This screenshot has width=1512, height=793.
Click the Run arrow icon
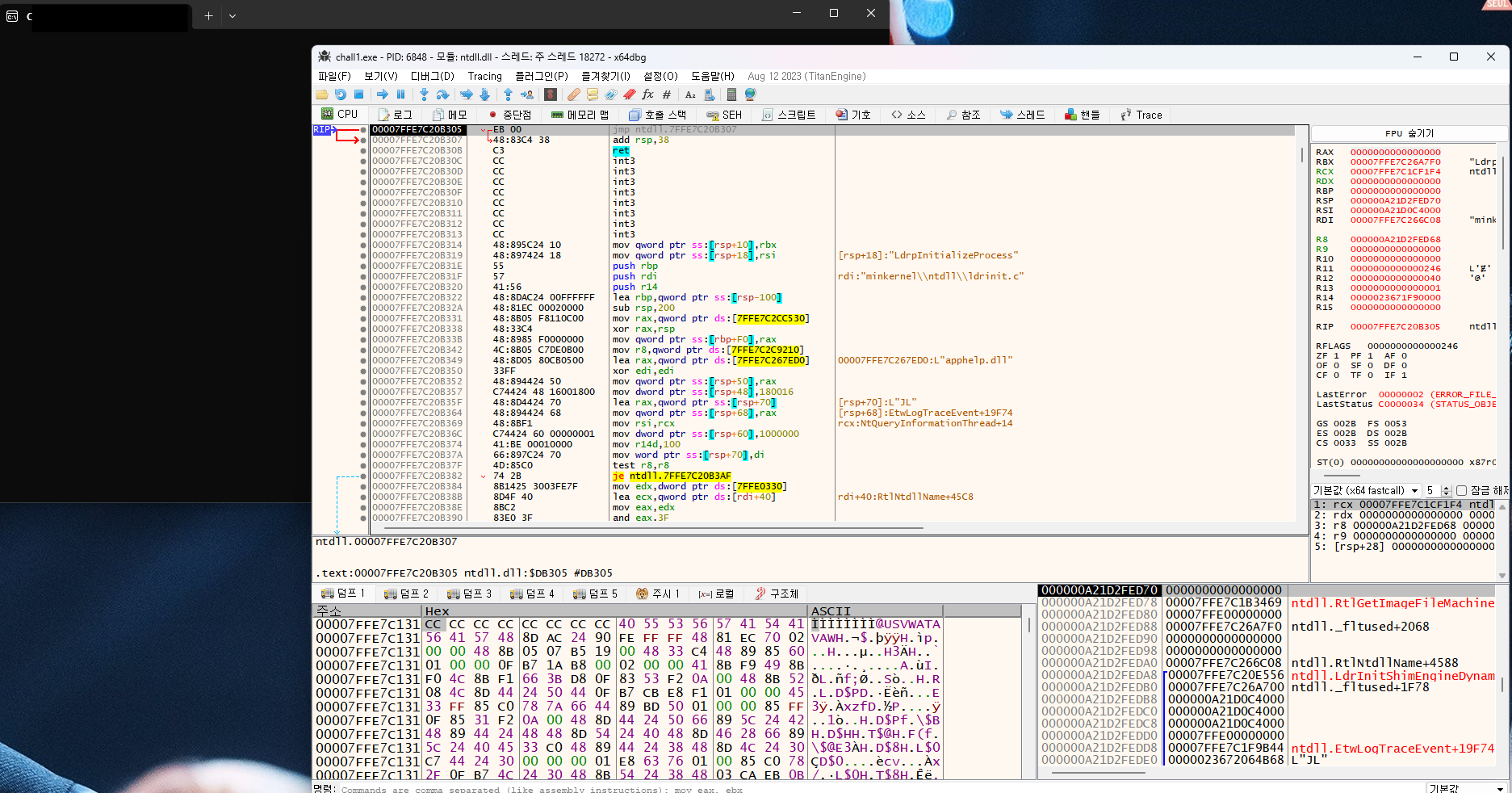click(x=383, y=94)
